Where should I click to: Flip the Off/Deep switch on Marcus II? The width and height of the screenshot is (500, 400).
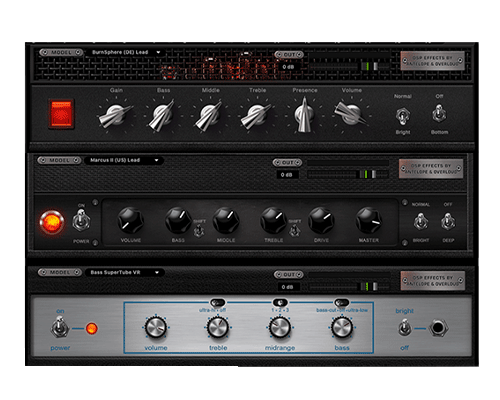[448, 222]
